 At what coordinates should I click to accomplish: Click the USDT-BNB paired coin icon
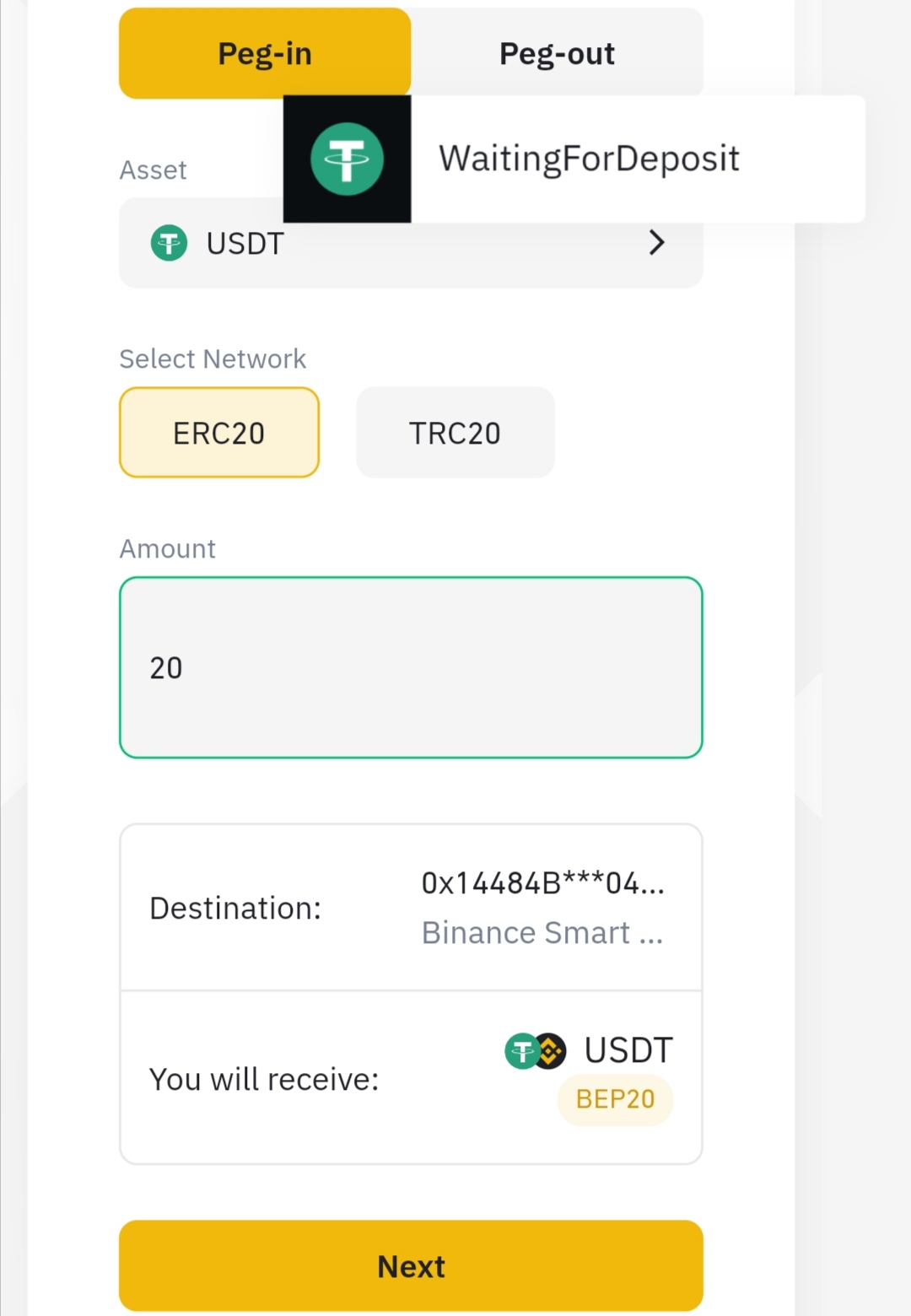[x=535, y=1051]
